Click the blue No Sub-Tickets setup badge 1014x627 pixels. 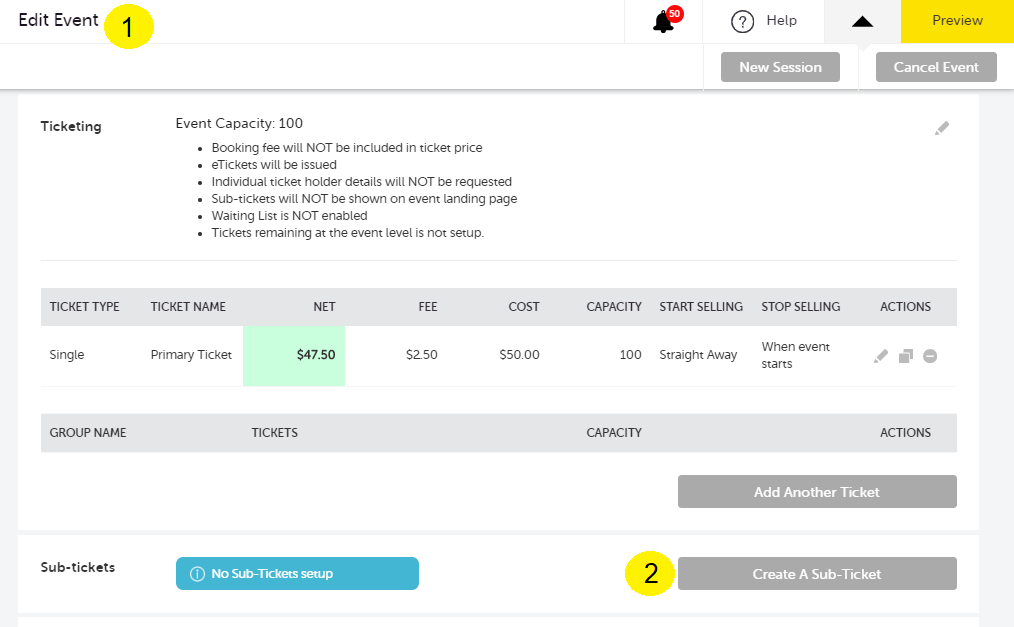(297, 573)
